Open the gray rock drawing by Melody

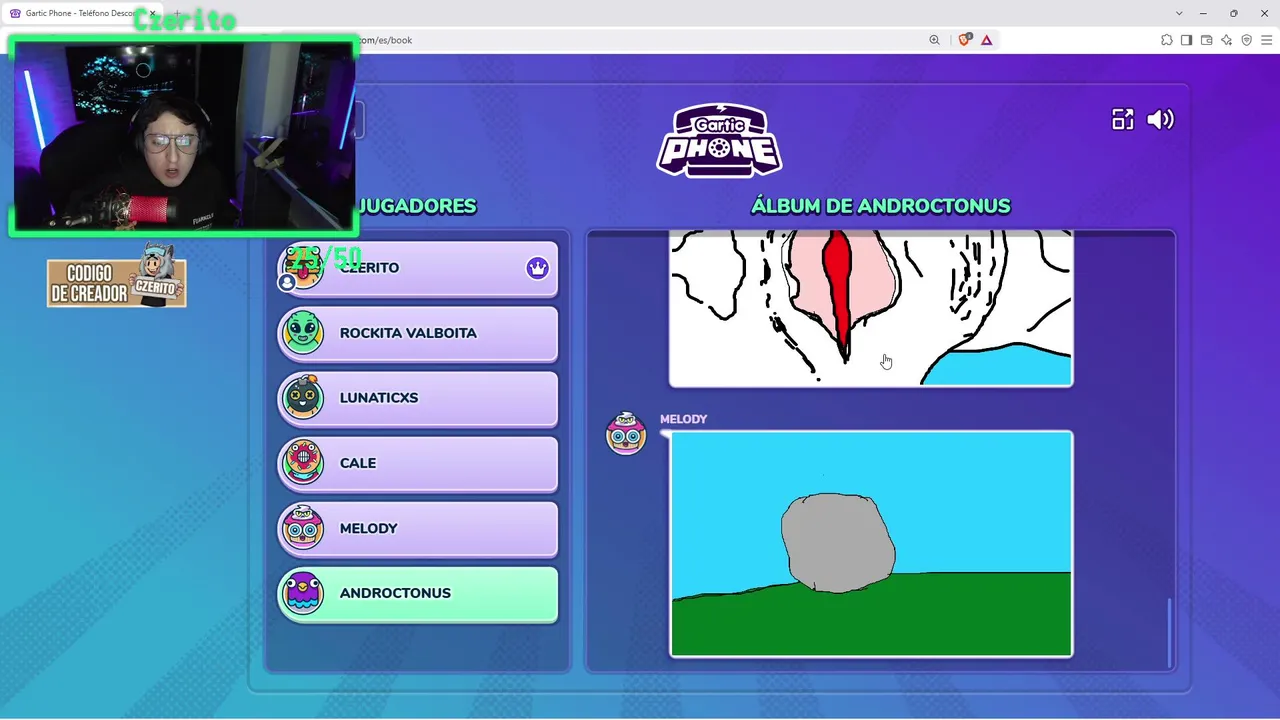click(871, 544)
